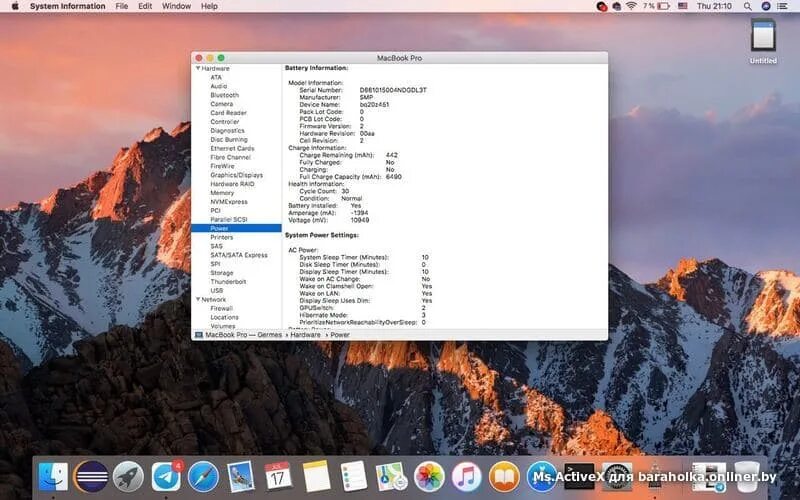
Task: Launch iTunes from the dock
Action: coord(466,477)
